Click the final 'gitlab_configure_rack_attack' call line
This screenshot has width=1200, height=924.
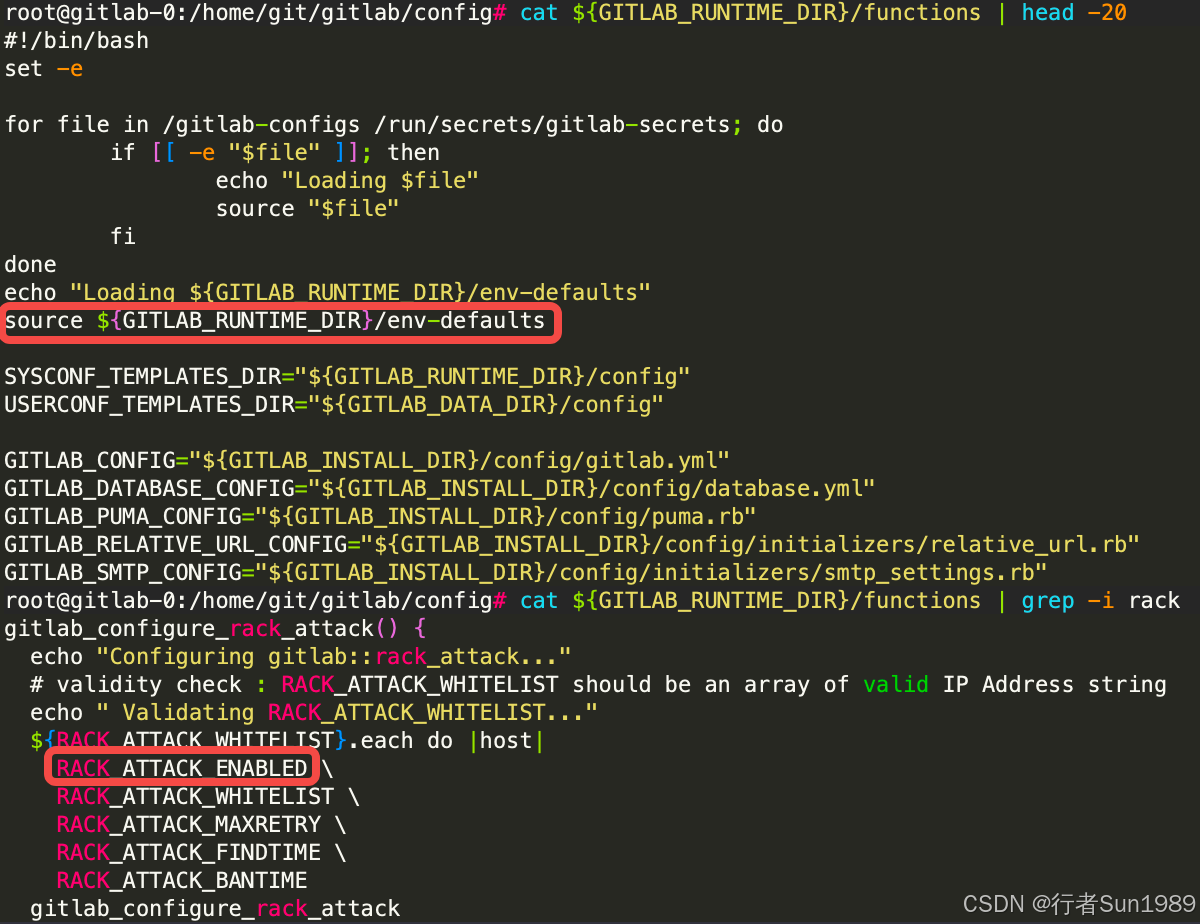pos(215,909)
